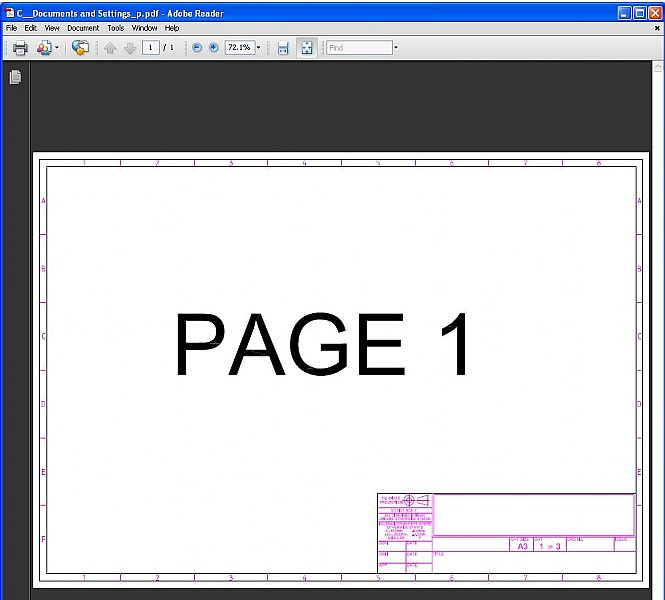Click inside the Find text box
The width and height of the screenshot is (665, 600).
(360, 48)
